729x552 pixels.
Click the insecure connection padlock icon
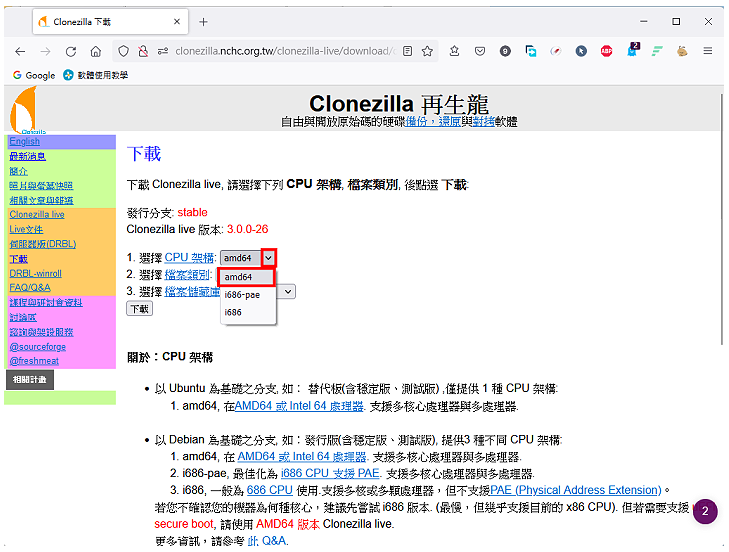pos(143,51)
